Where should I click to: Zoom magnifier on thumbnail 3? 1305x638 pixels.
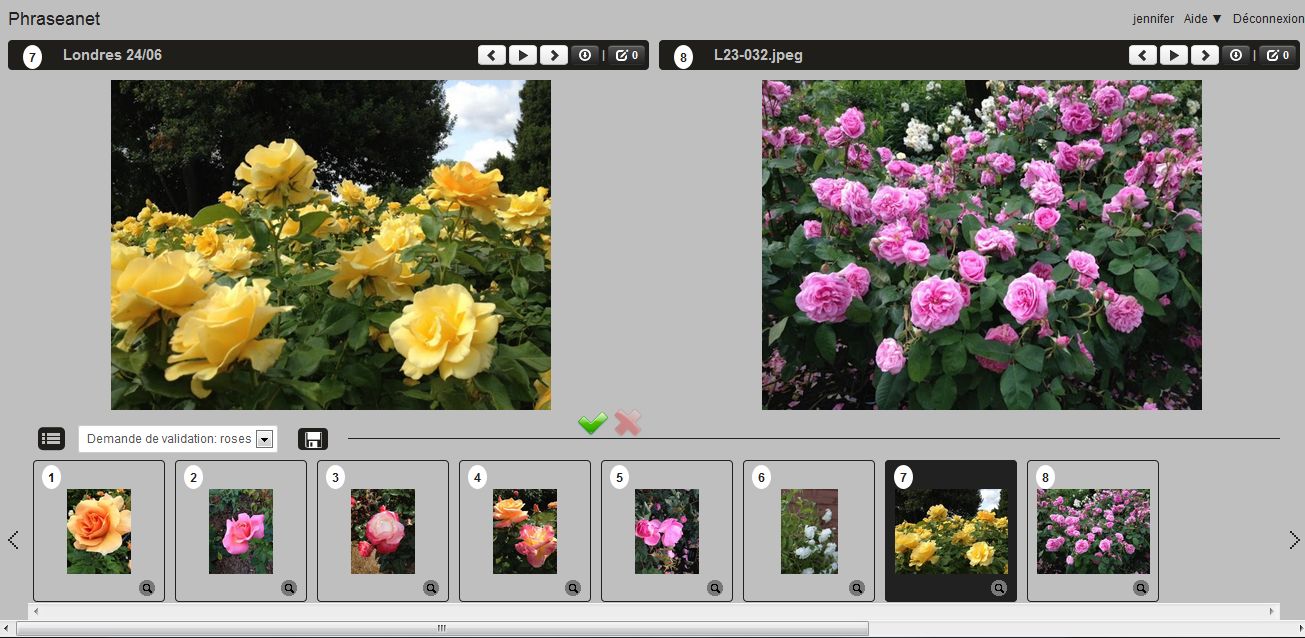pos(431,588)
